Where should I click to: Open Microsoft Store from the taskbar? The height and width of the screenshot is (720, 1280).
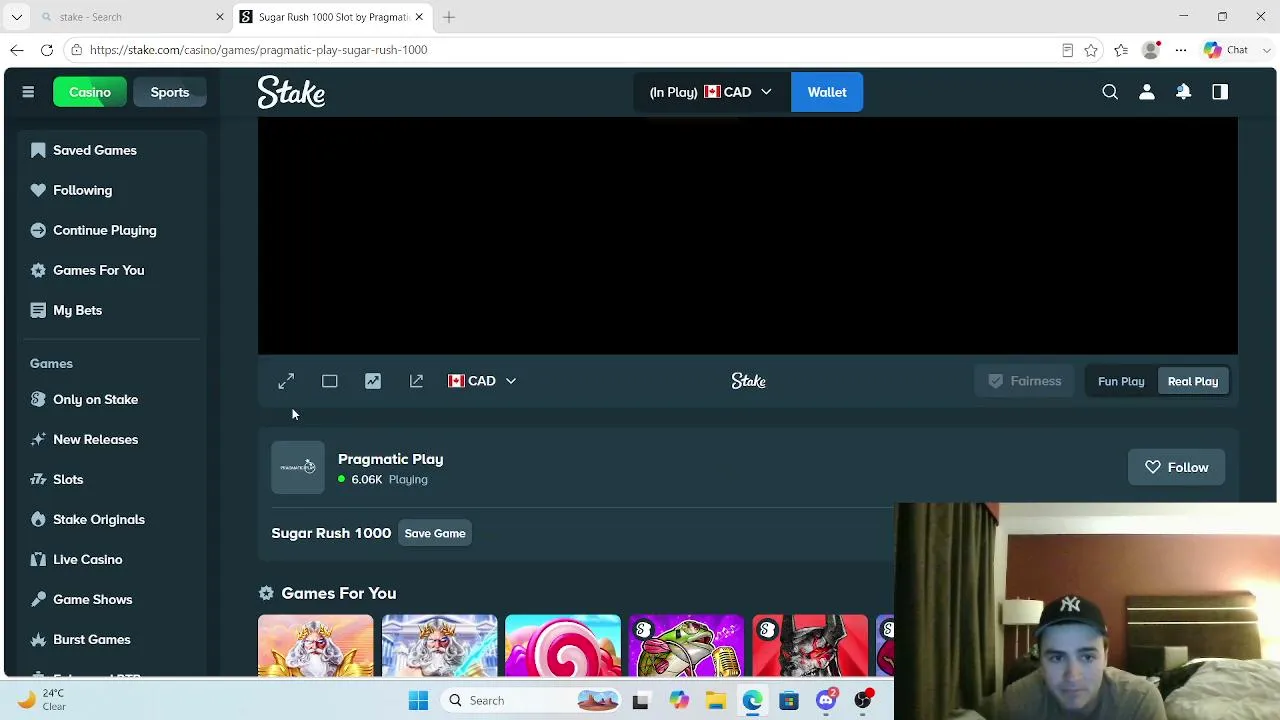[x=789, y=700]
